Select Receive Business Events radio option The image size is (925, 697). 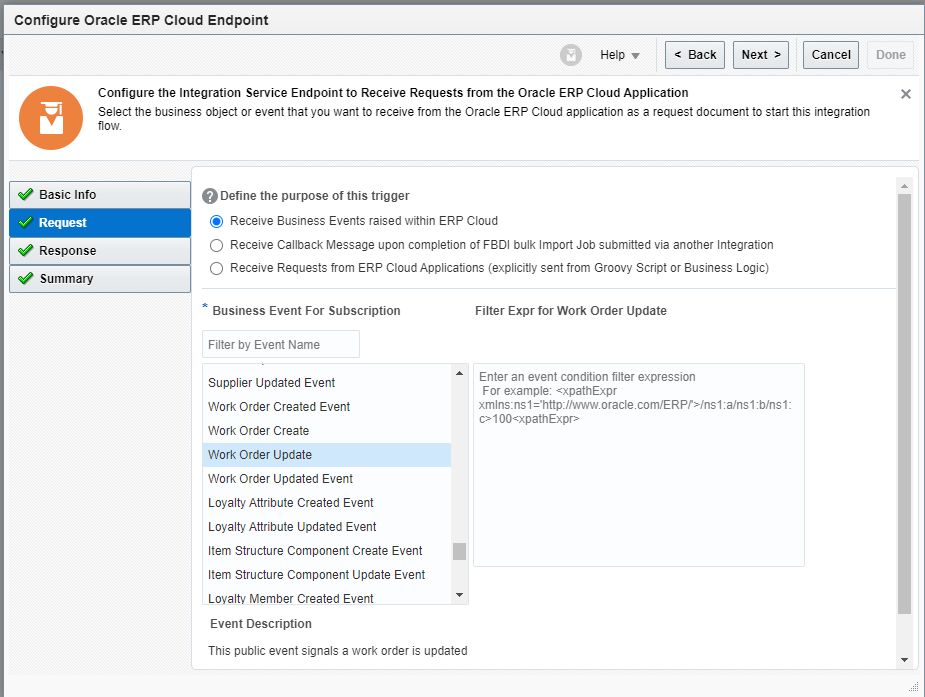tap(217, 221)
